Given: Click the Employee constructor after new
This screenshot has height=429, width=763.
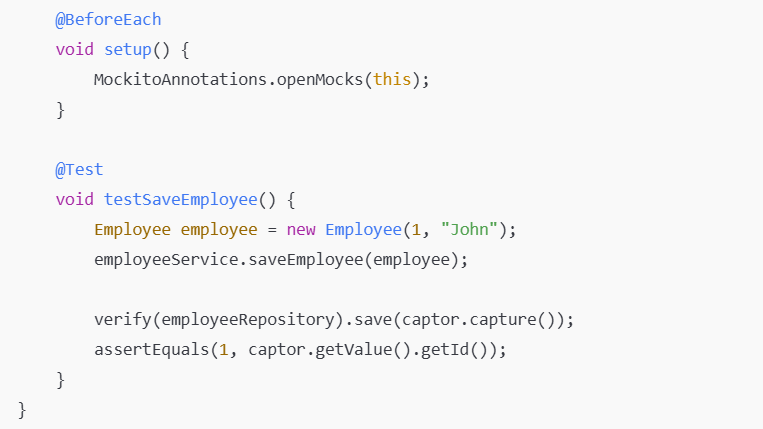Looking at the screenshot, I should click(363, 230).
